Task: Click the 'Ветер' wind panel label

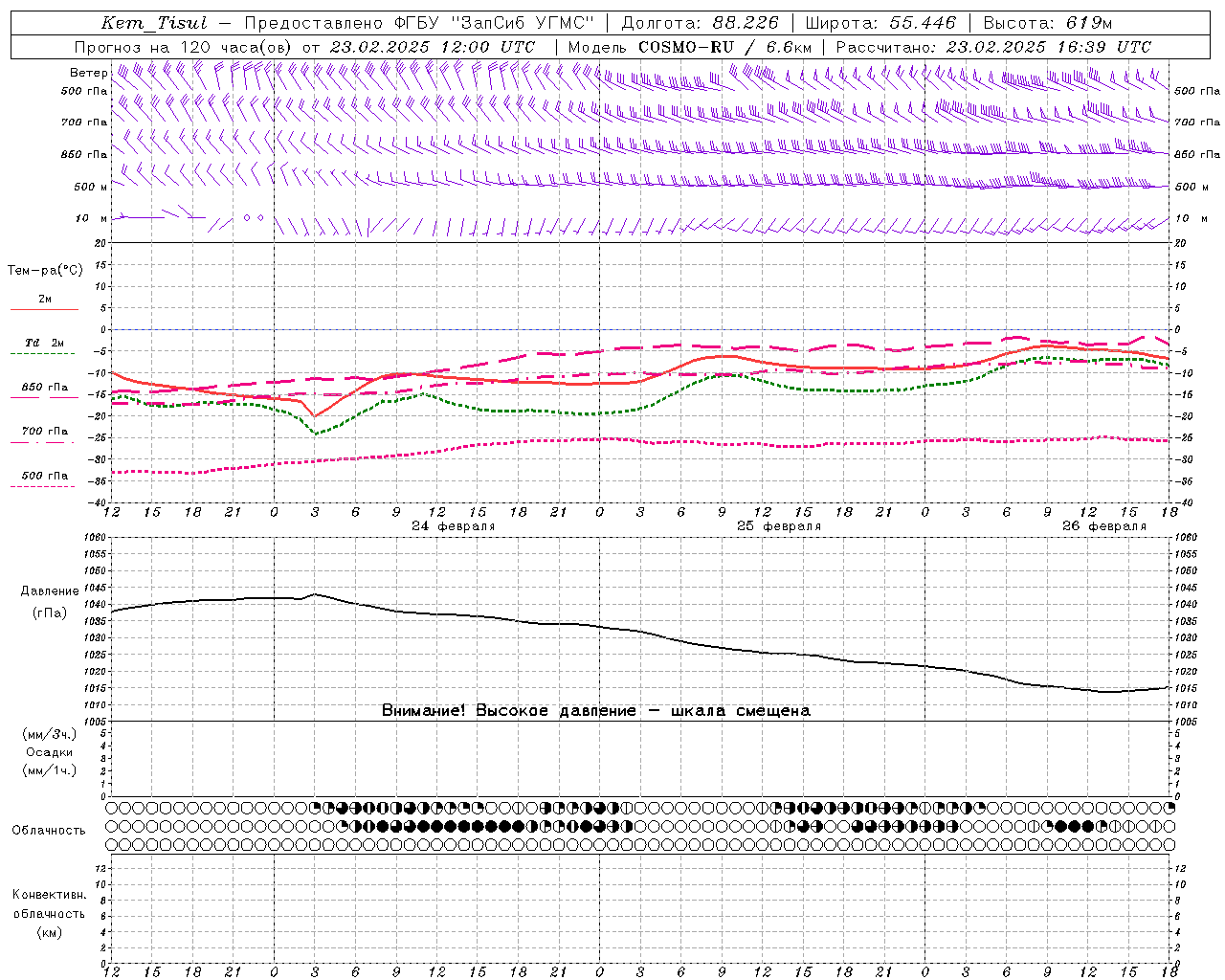Action: [88, 73]
